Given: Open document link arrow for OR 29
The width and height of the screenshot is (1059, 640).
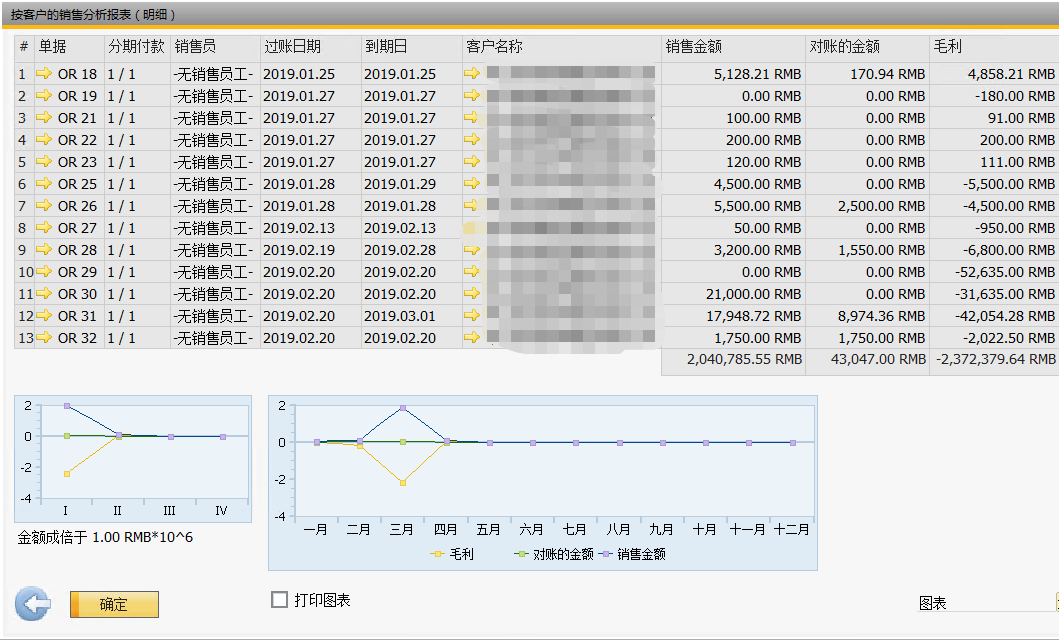Looking at the screenshot, I should pos(44,271).
